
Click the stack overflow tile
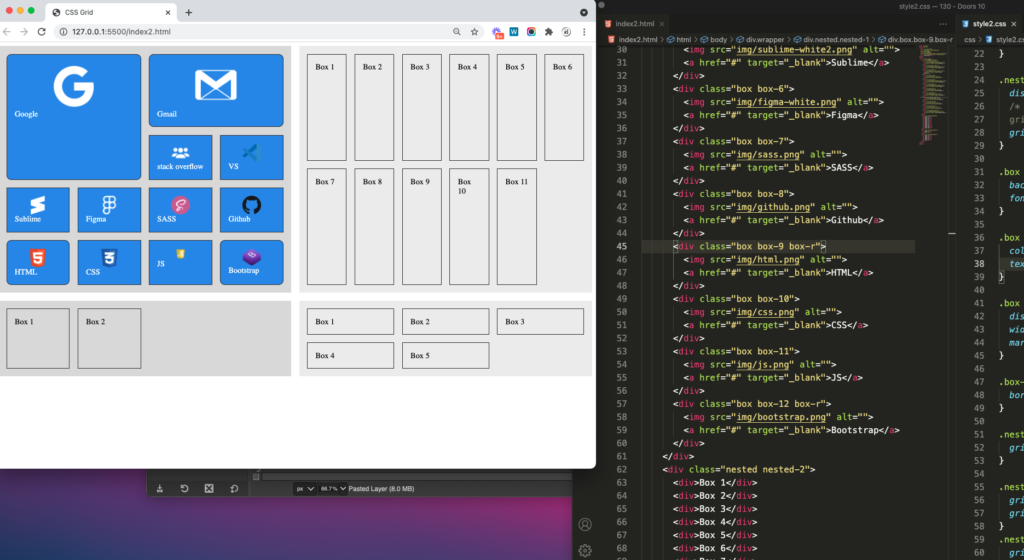coord(180,157)
